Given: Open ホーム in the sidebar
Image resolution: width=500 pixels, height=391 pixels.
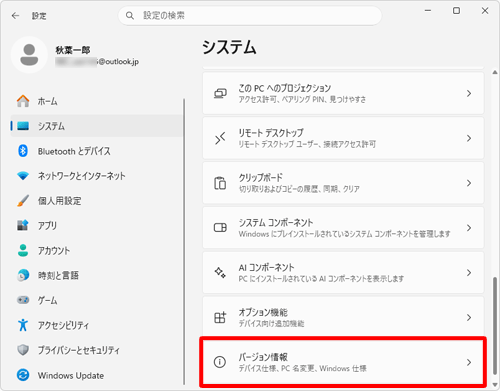Looking at the screenshot, I should coord(97,101).
